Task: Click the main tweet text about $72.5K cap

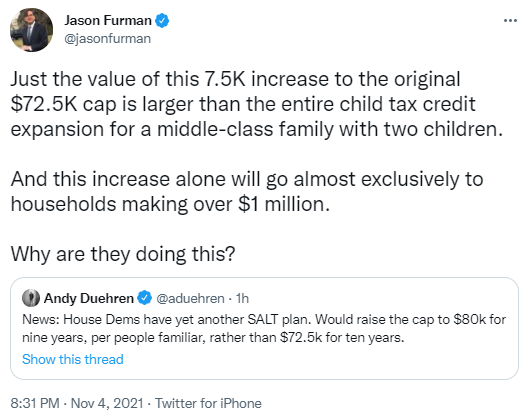Action: click(257, 104)
